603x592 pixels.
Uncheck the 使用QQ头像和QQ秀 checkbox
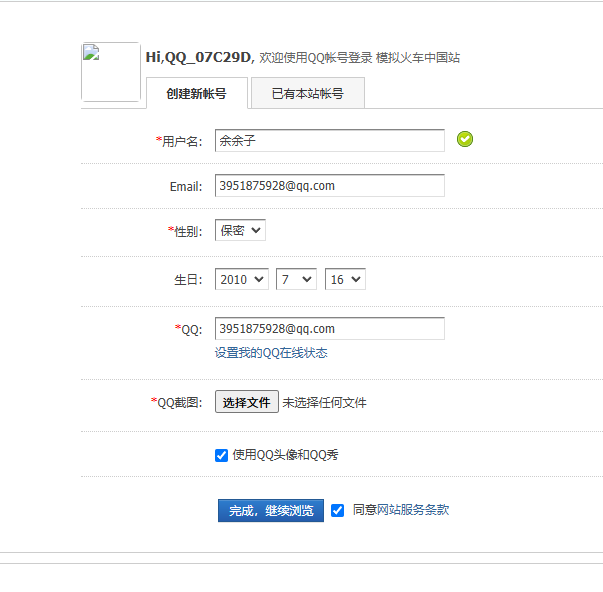221,455
